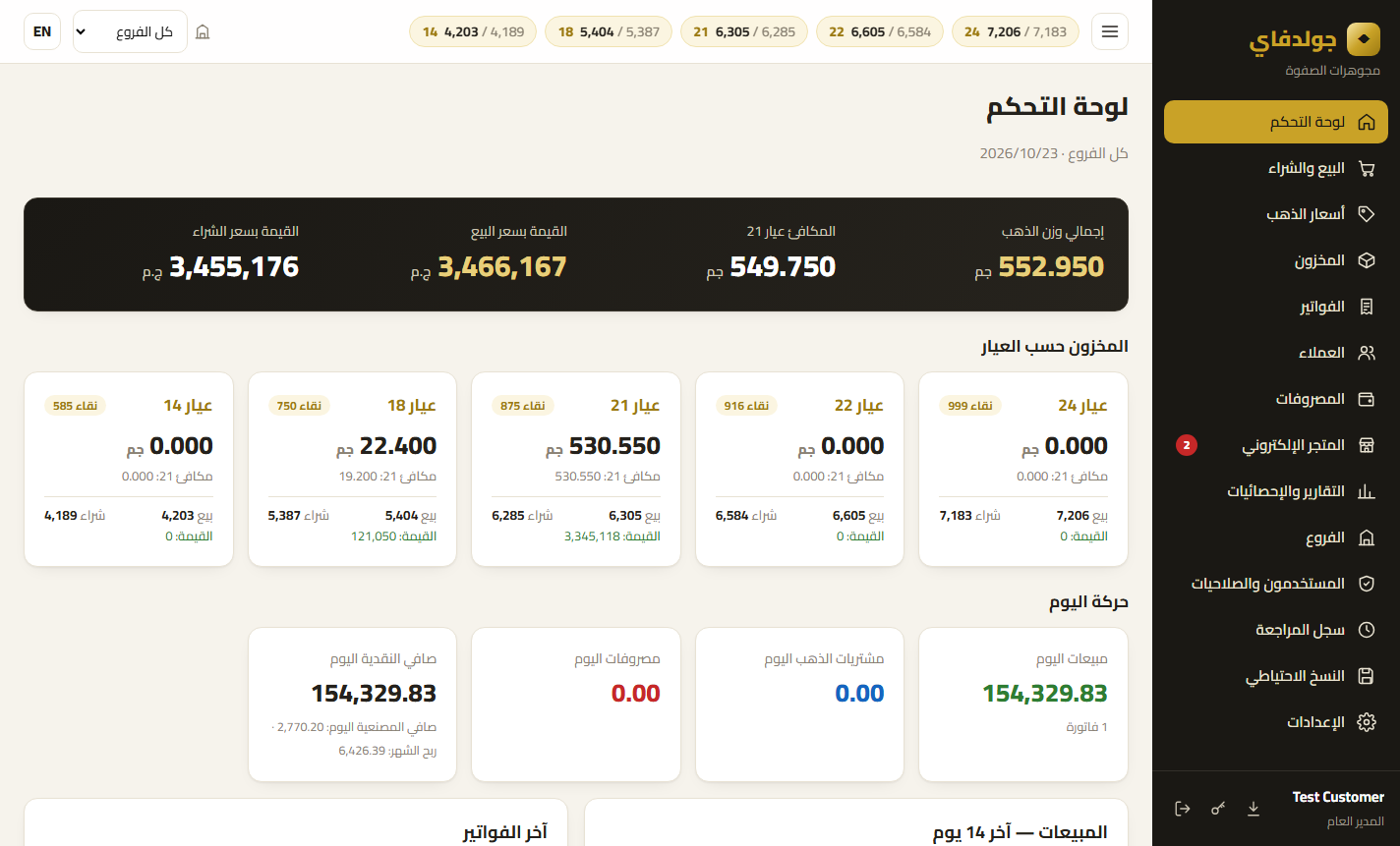Open المصروفات menu item
Screen dimensions: 1400x846
click(x=1276, y=399)
